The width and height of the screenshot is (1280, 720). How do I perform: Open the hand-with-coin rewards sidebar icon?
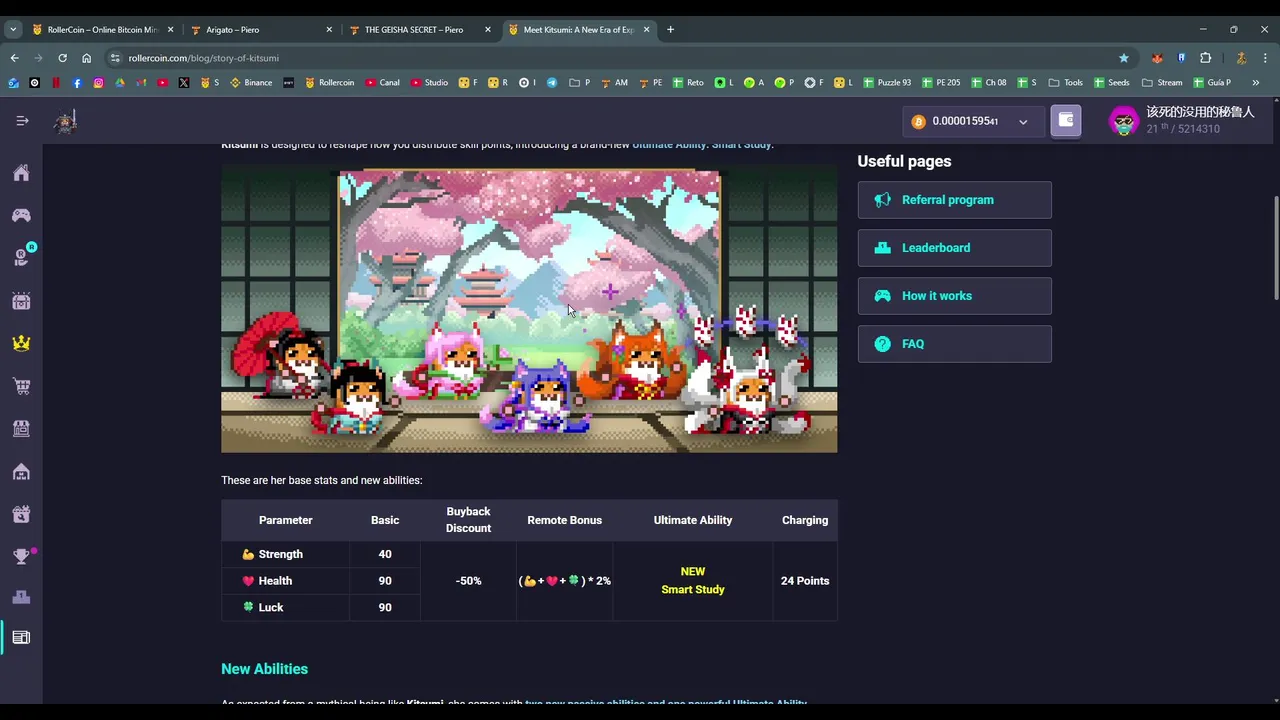[21, 258]
